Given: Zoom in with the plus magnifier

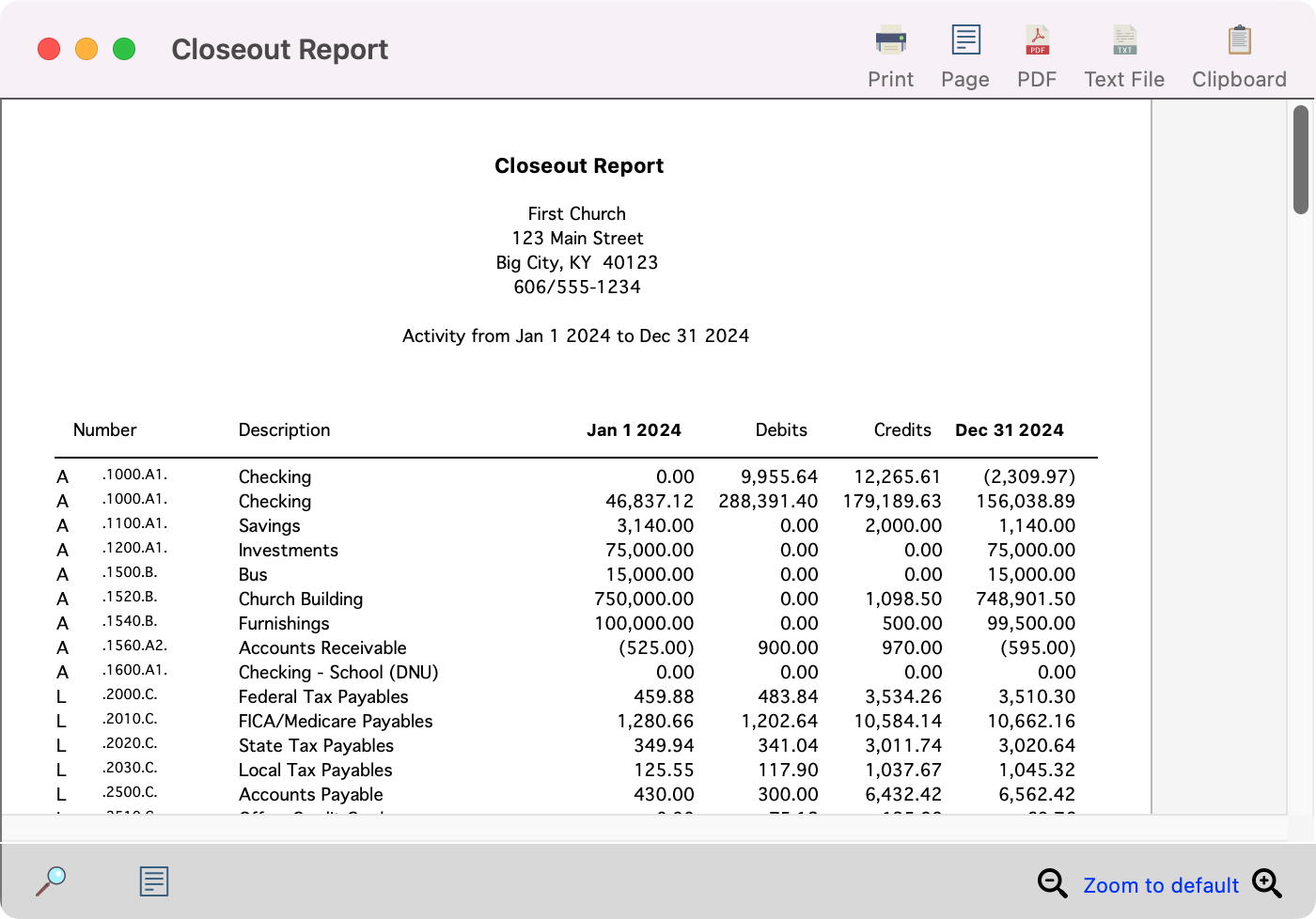Looking at the screenshot, I should click(x=1266, y=883).
